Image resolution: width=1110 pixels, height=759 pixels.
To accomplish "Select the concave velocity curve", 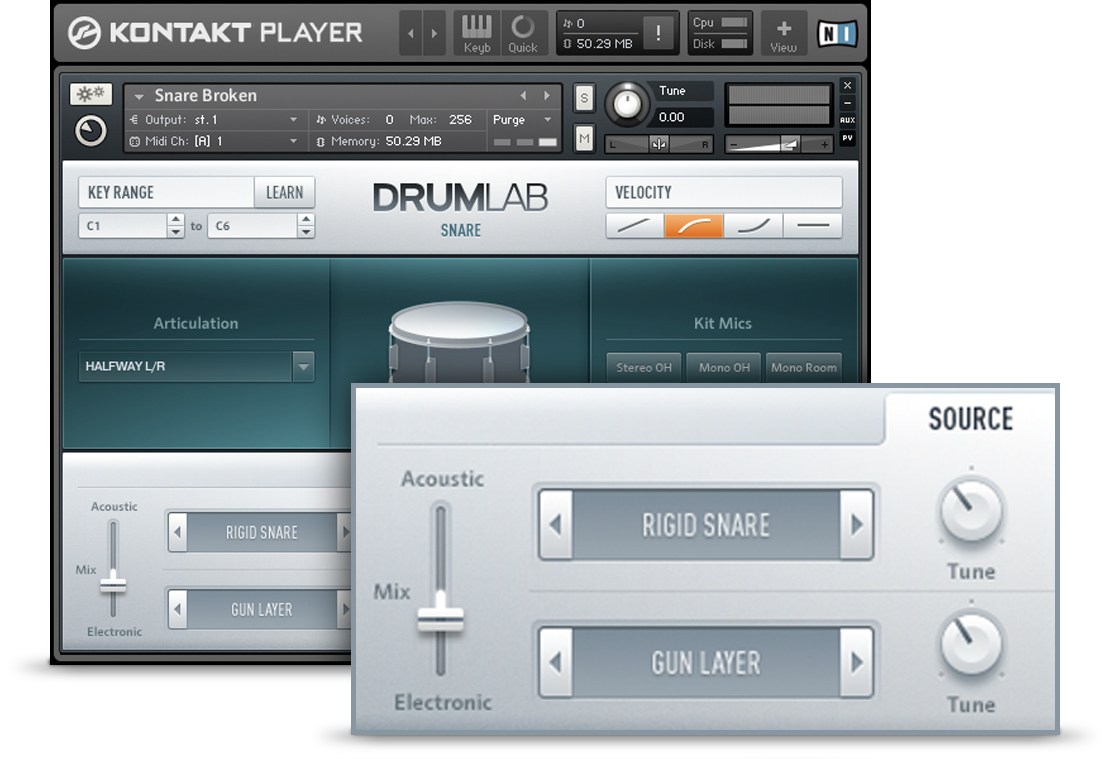I will (x=753, y=226).
